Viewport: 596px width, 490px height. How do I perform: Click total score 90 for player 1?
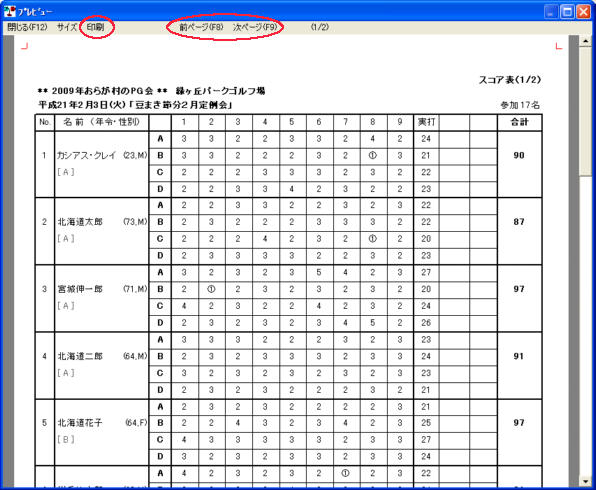pyautogui.click(x=519, y=155)
